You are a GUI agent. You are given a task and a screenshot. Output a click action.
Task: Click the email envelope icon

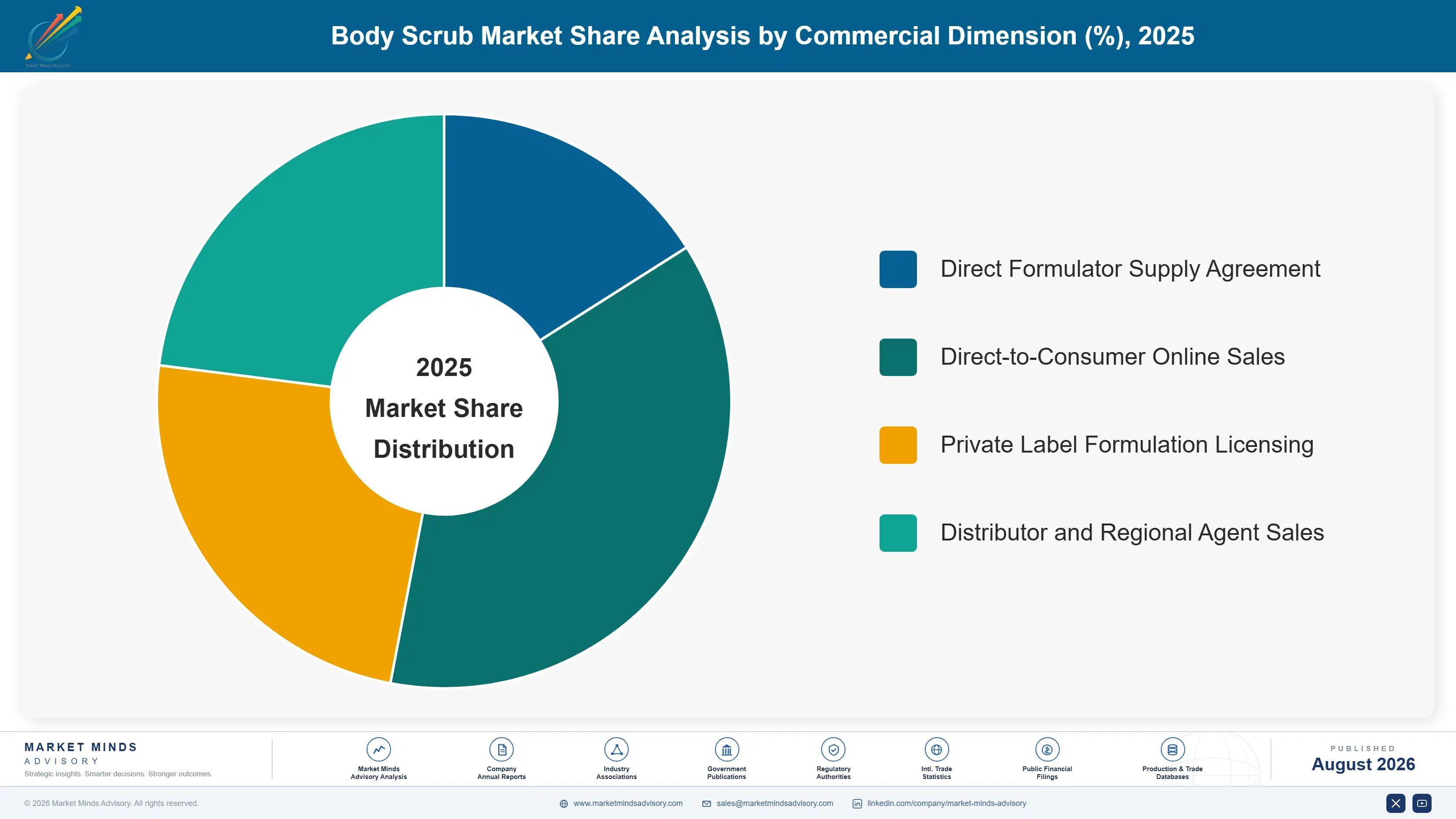pyautogui.click(x=707, y=804)
